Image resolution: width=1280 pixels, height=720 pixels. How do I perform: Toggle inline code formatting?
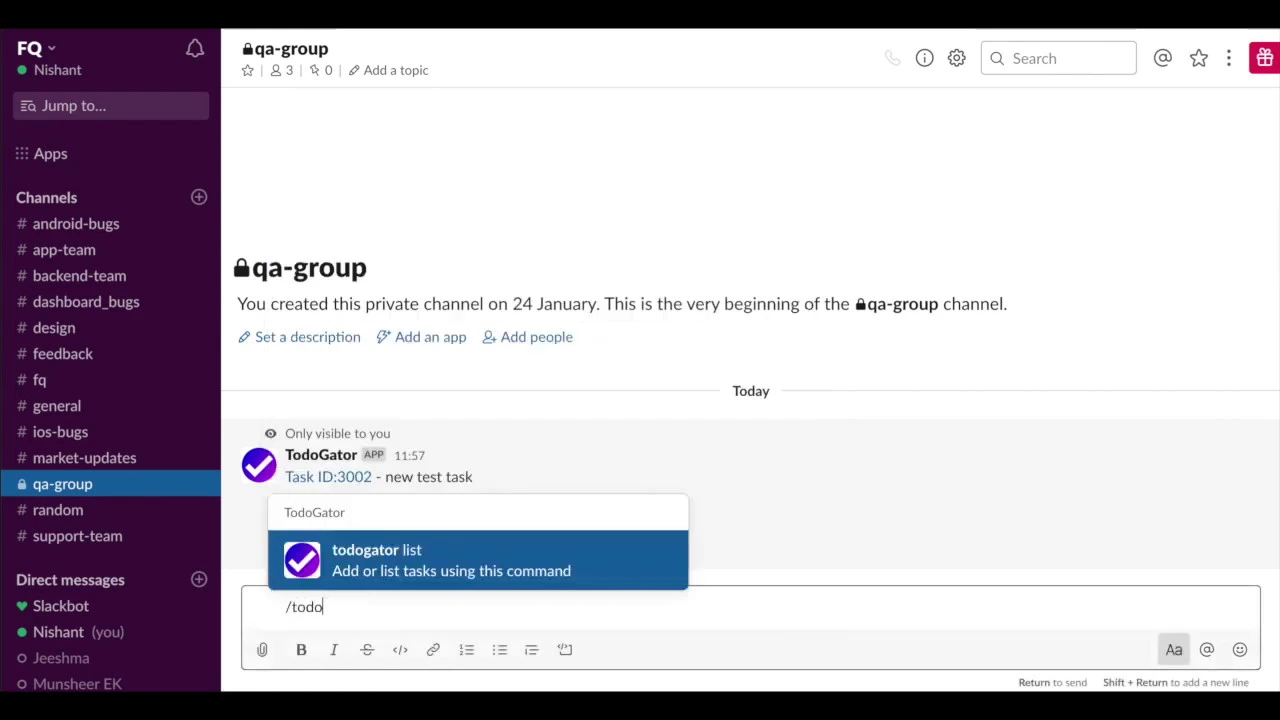[400, 650]
